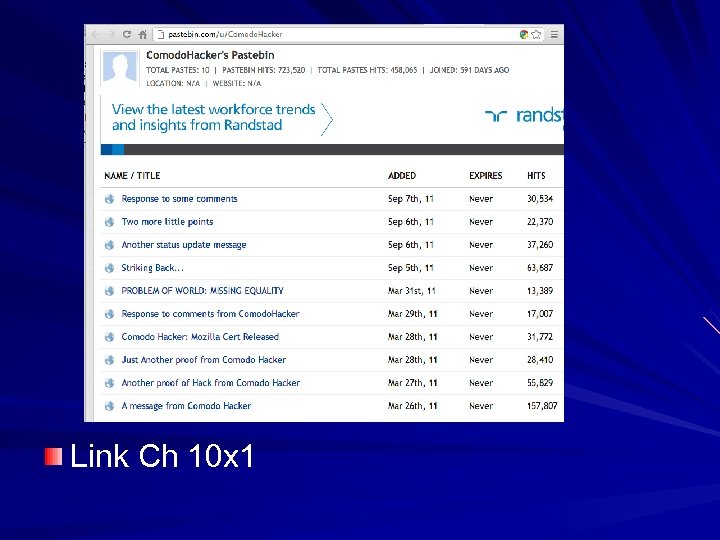Click the ComodoHacker profile avatar
The height and width of the screenshot is (540, 720).
point(120,68)
